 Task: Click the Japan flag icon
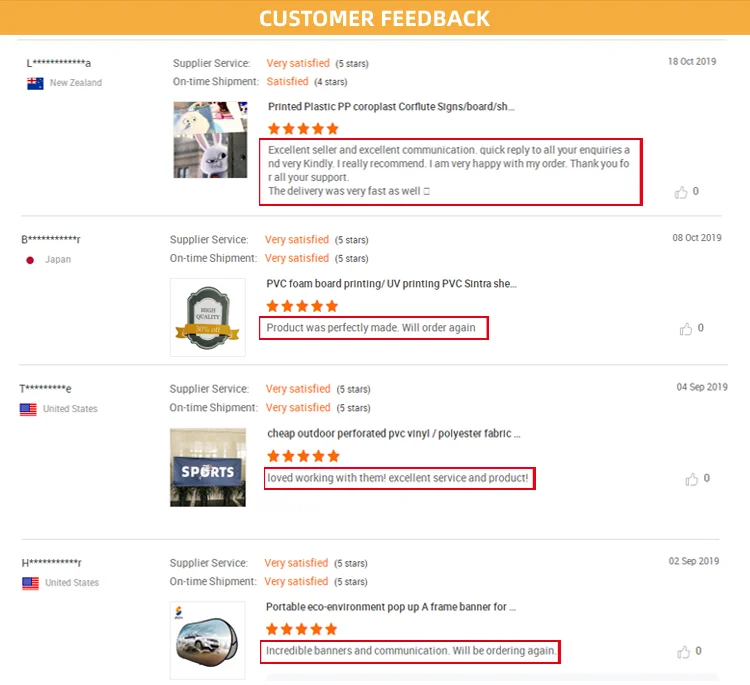click(30, 260)
